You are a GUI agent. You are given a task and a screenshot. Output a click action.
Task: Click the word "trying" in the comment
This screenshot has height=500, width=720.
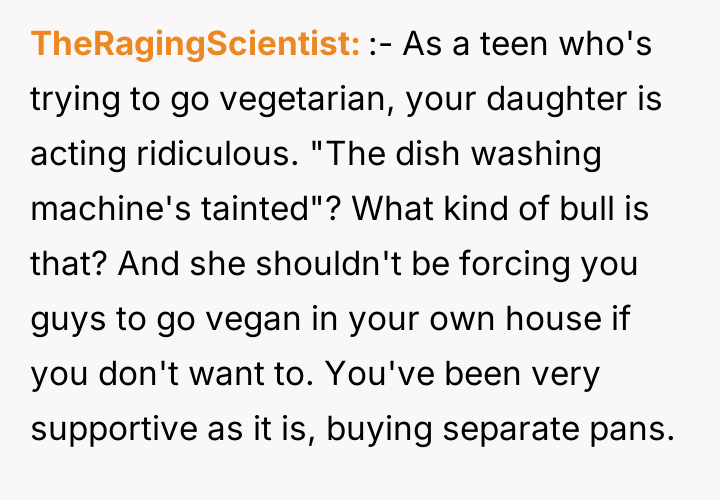[68, 100]
